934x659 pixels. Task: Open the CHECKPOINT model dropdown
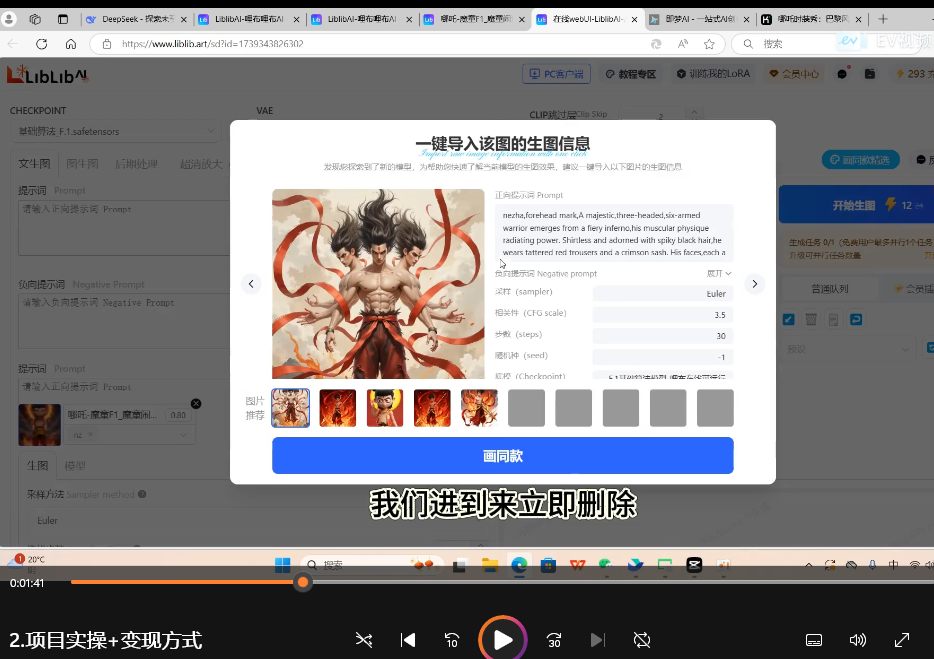(116, 131)
